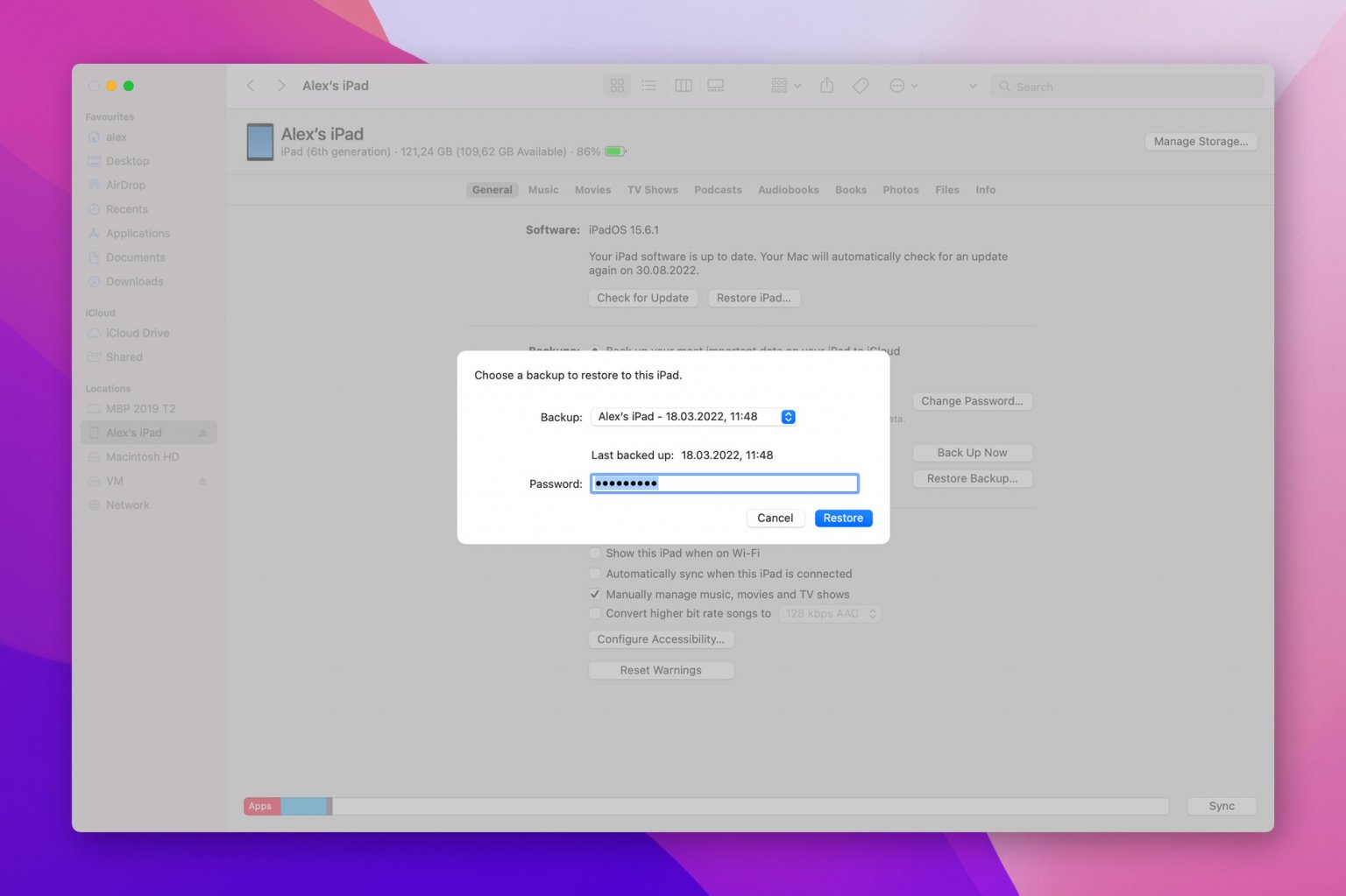Switch to column view
1346x896 pixels.
coord(683,85)
